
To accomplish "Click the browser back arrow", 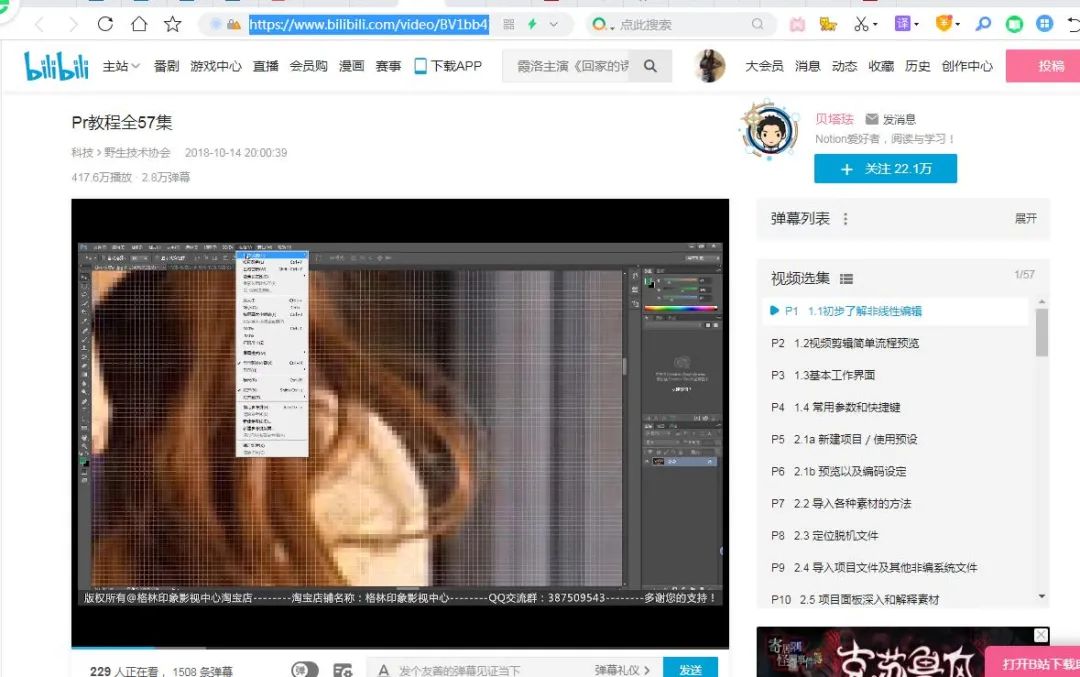I will pos(39,25).
